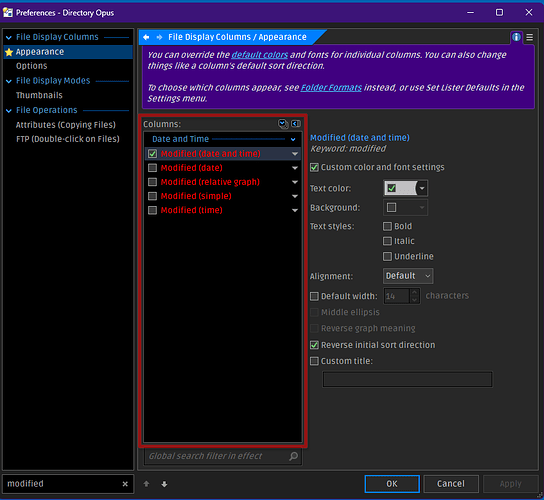Click the expand-all icon above the Columns list
The height and width of the screenshot is (500, 544).
[x=283, y=124]
